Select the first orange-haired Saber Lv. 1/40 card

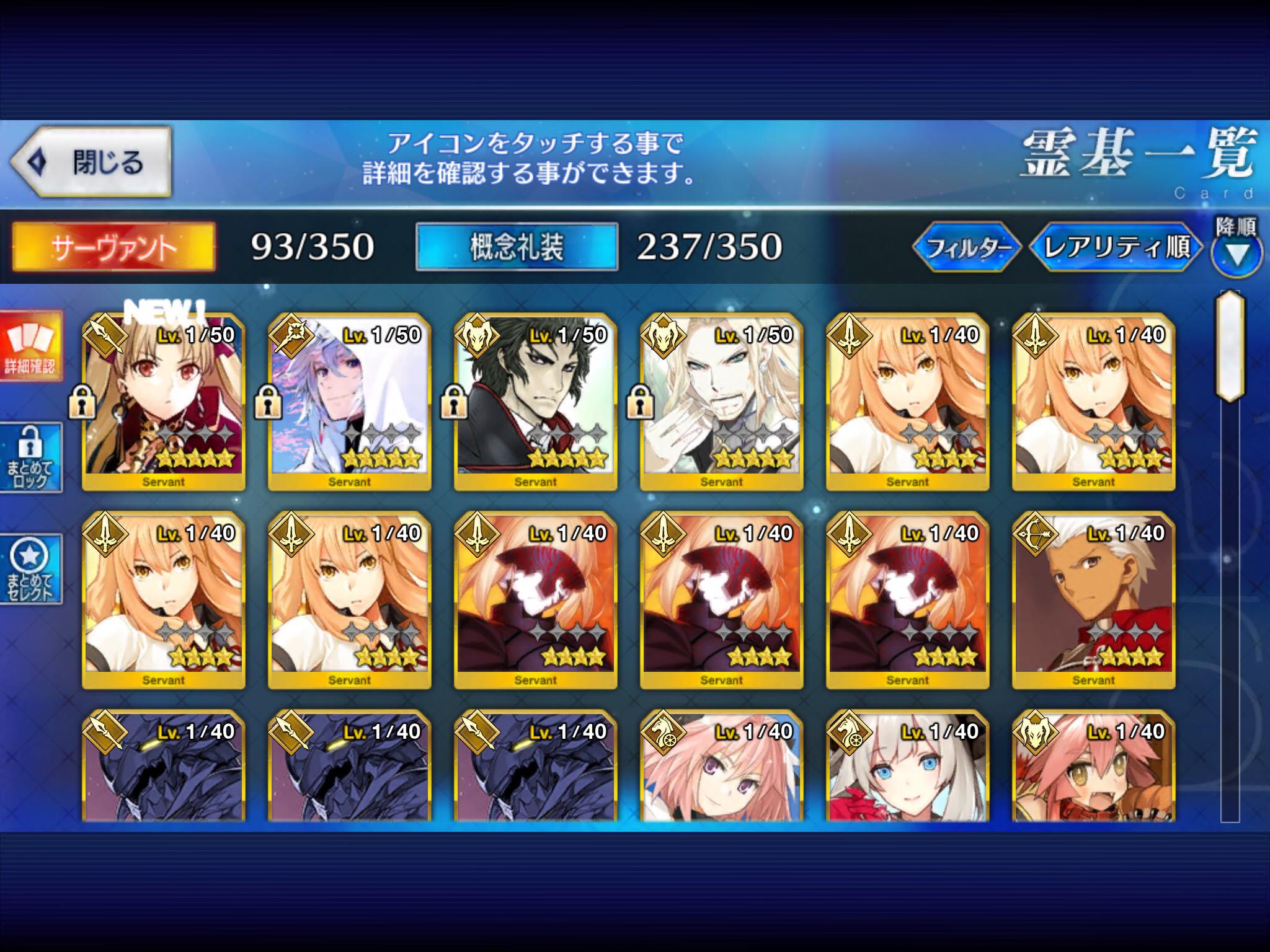(908, 402)
